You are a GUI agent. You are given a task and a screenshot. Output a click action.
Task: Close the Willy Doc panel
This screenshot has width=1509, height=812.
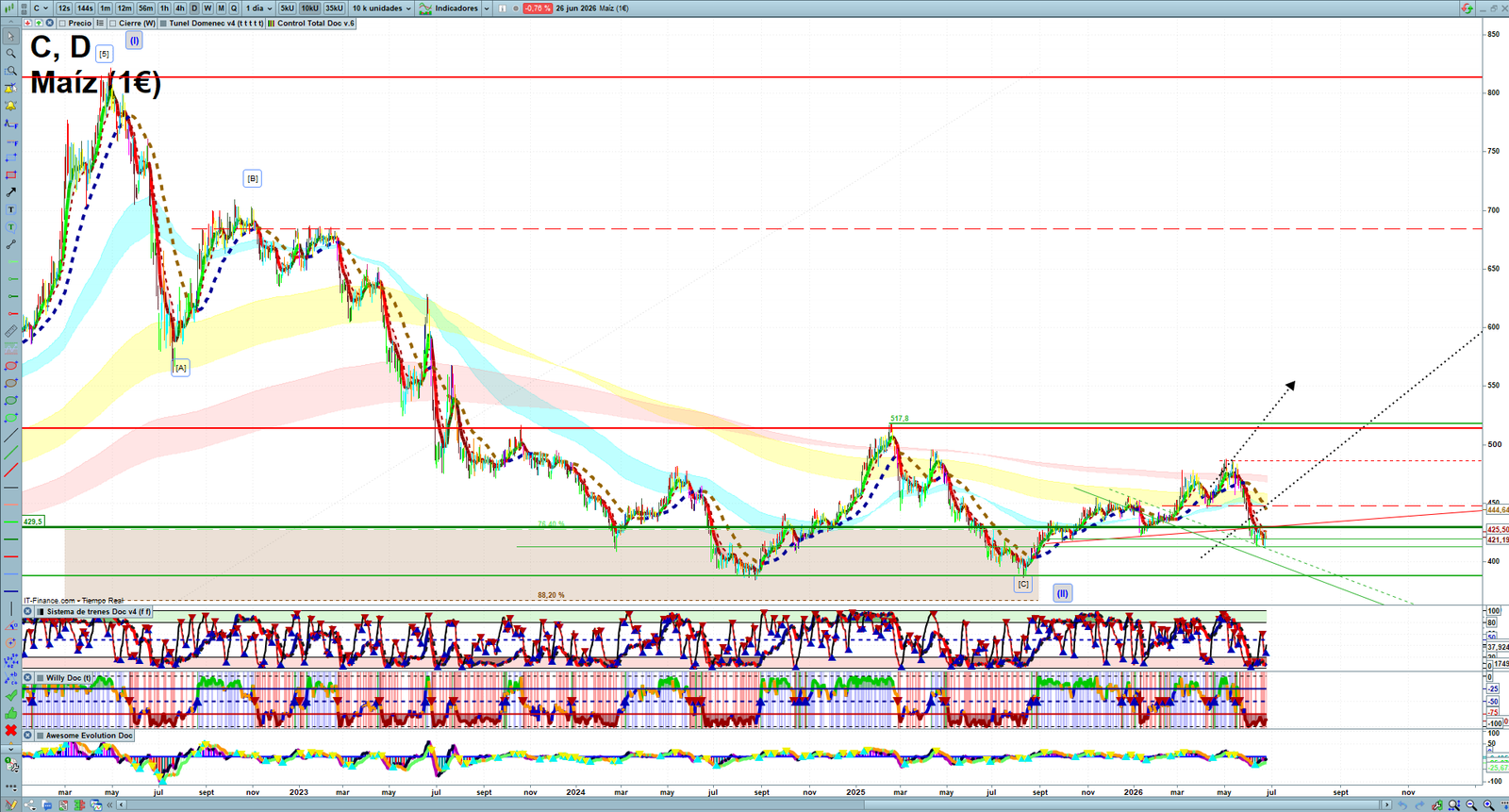pos(27,677)
